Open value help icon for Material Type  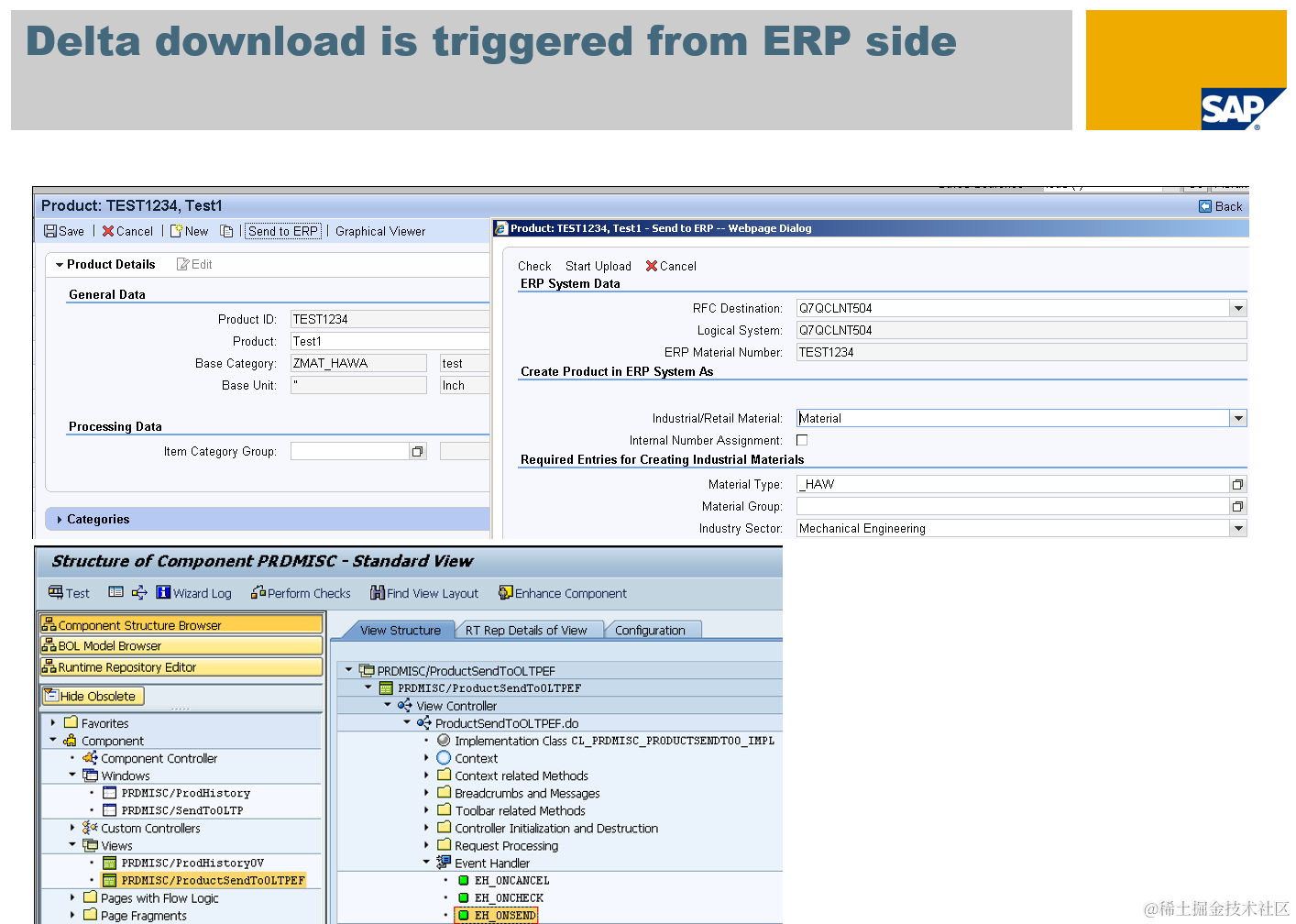(1238, 484)
